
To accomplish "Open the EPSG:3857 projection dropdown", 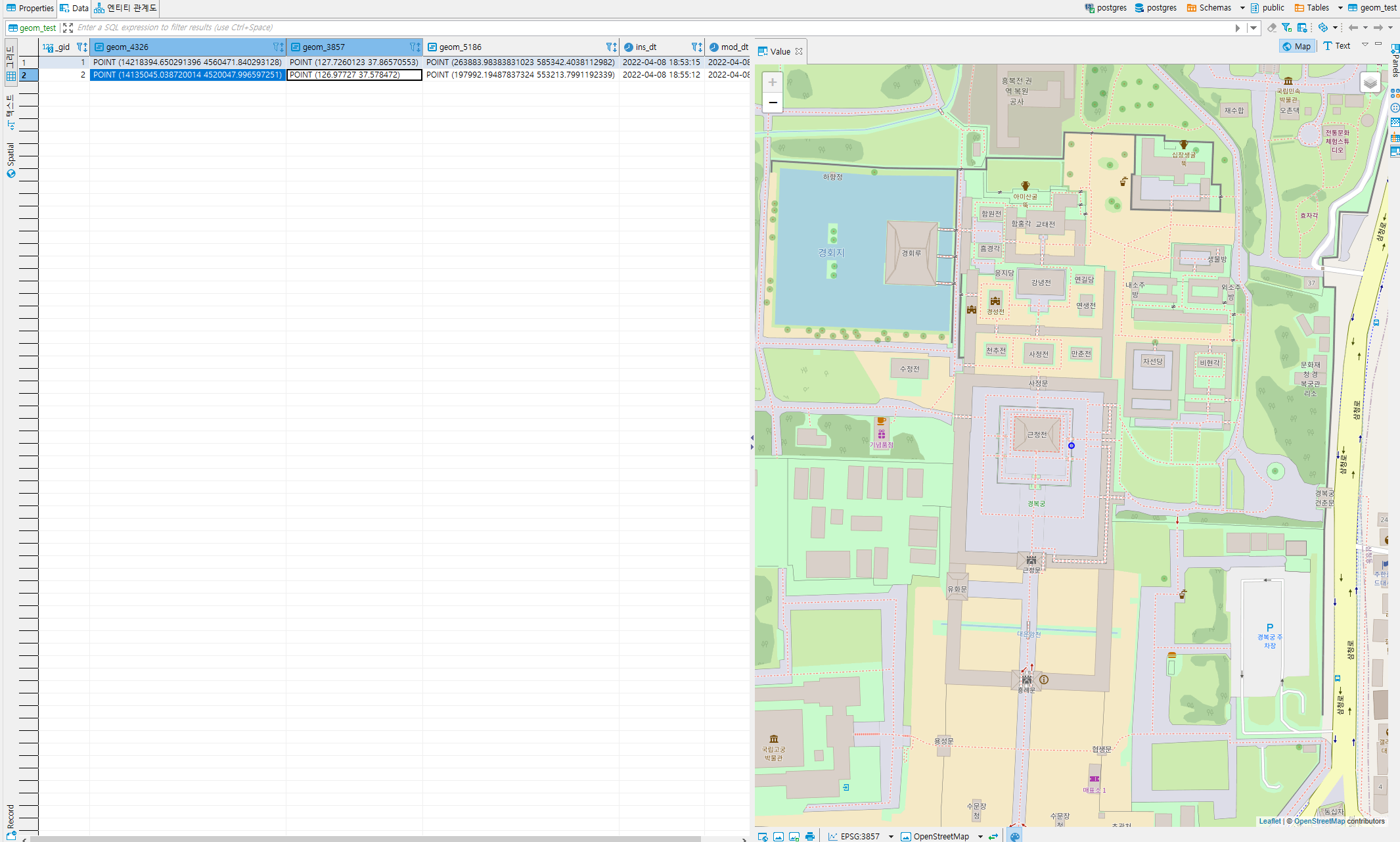I will click(x=891, y=837).
